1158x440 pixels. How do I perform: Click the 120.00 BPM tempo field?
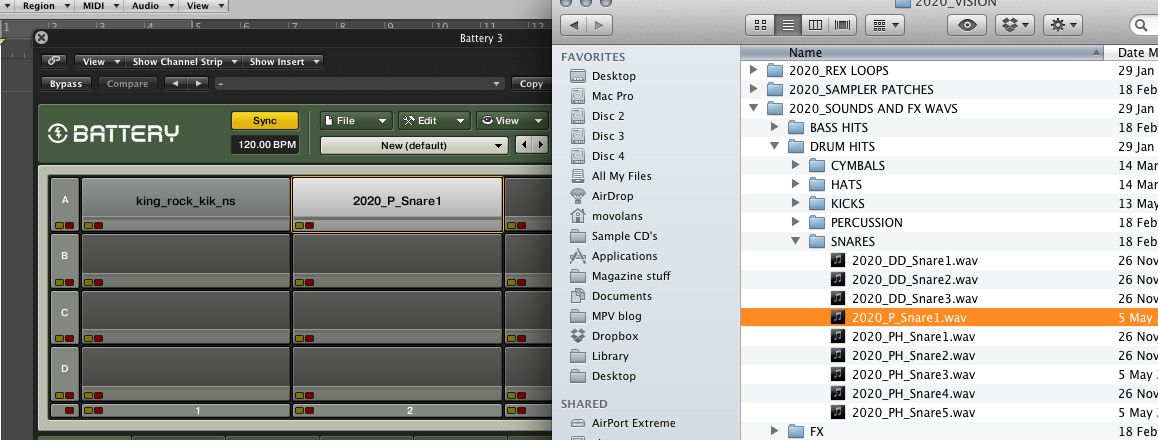point(264,144)
